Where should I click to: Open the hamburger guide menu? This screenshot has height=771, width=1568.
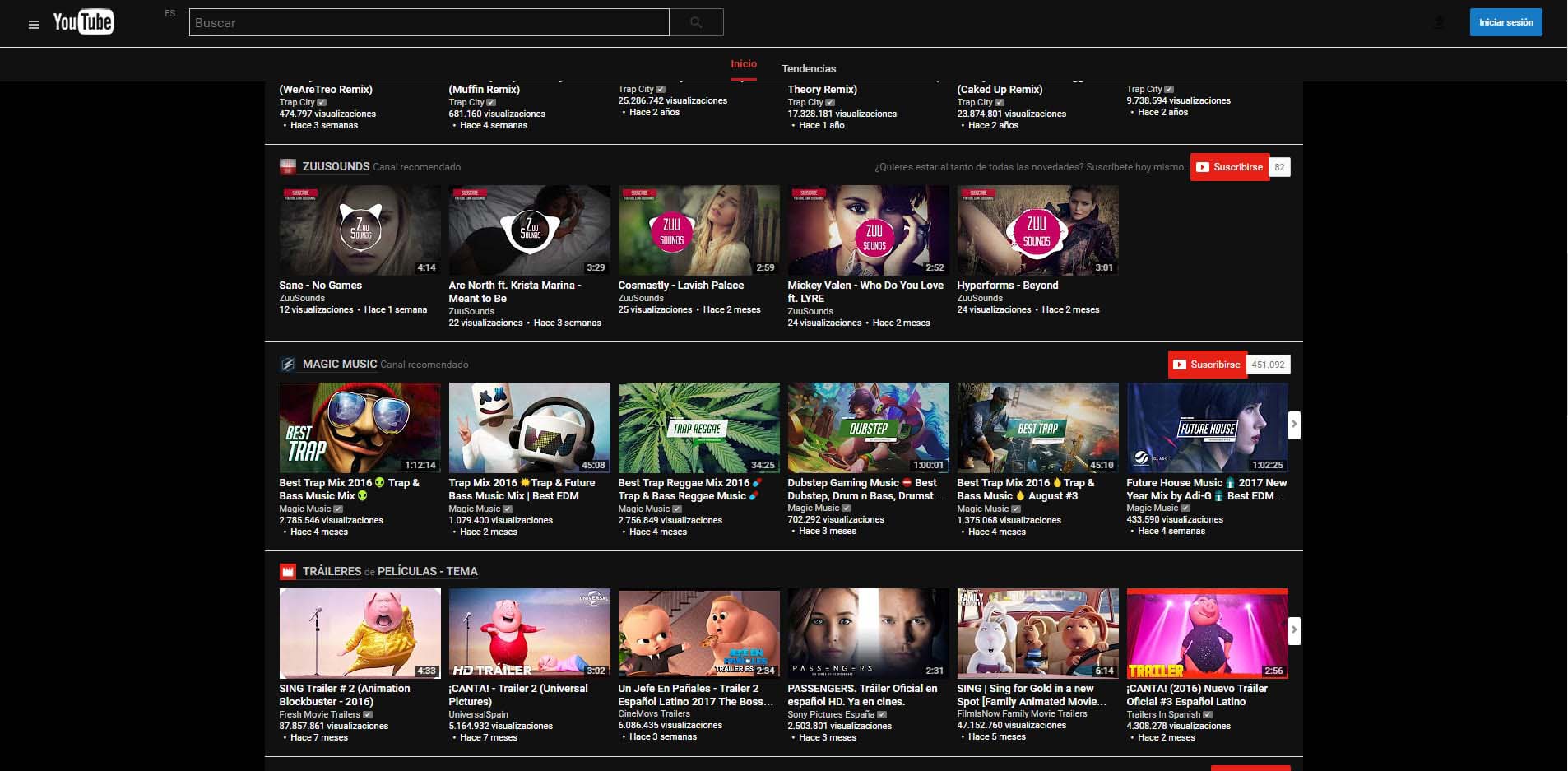pyautogui.click(x=34, y=24)
